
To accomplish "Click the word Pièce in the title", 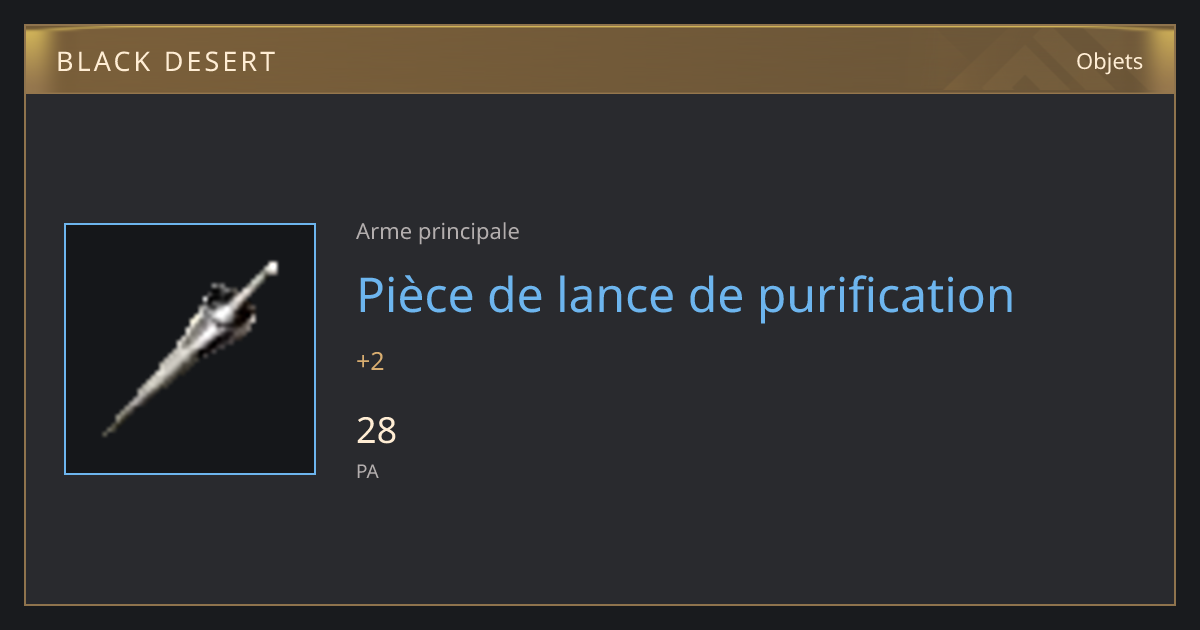I will (x=413, y=294).
